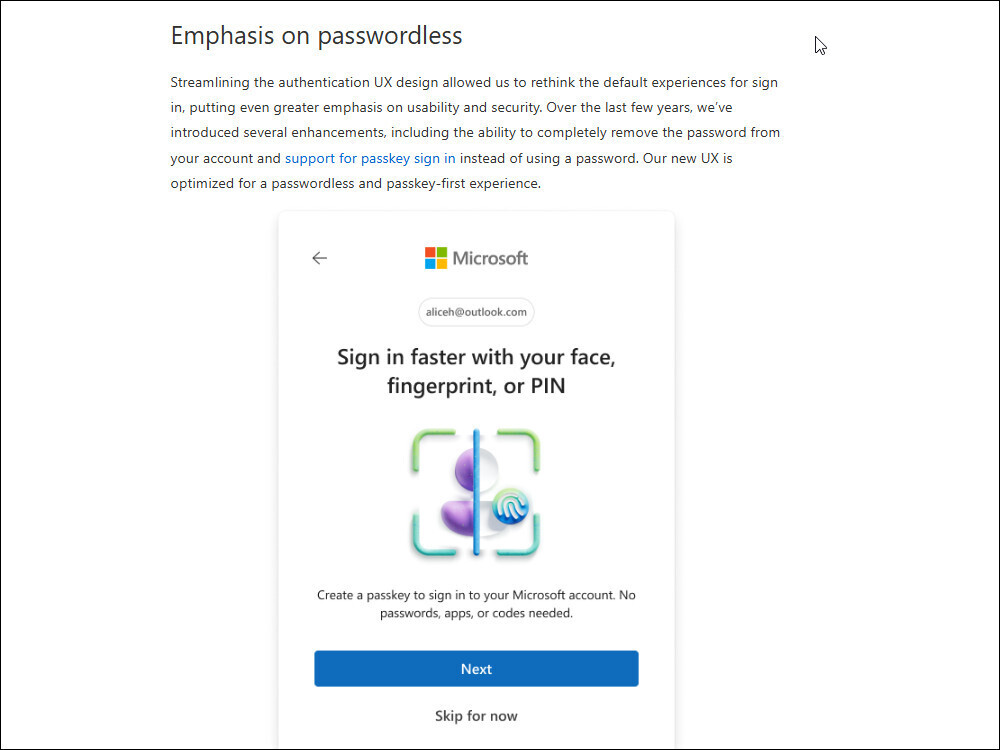
Task: Click the blue vertical scan line
Action: [476, 492]
